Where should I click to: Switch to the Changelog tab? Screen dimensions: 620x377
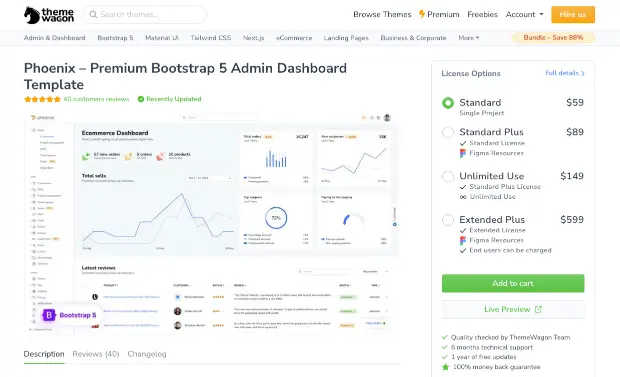[x=147, y=354]
